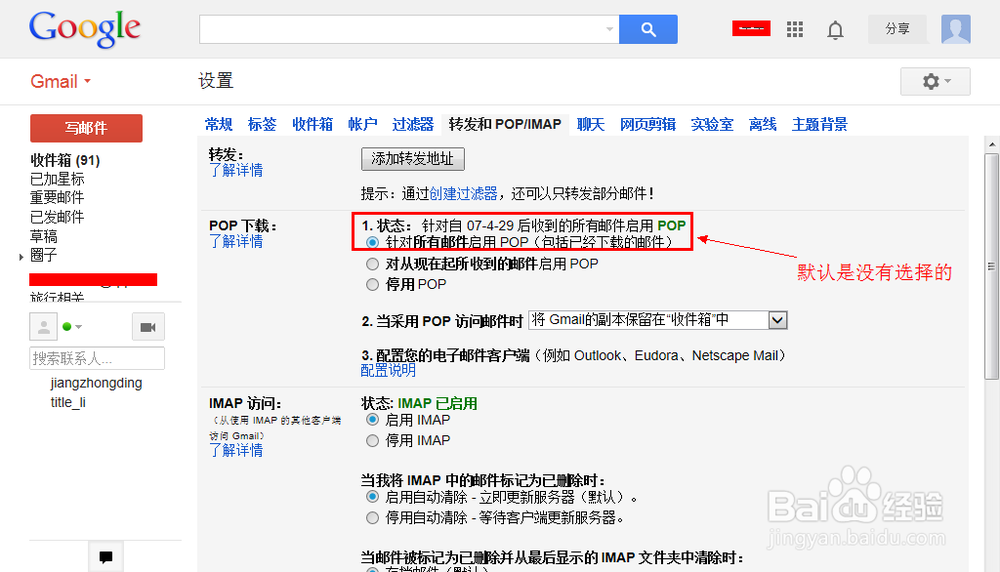The height and width of the screenshot is (572, 1000).
Task: Open the 标签 settings tab
Action: pyautogui.click(x=262, y=124)
